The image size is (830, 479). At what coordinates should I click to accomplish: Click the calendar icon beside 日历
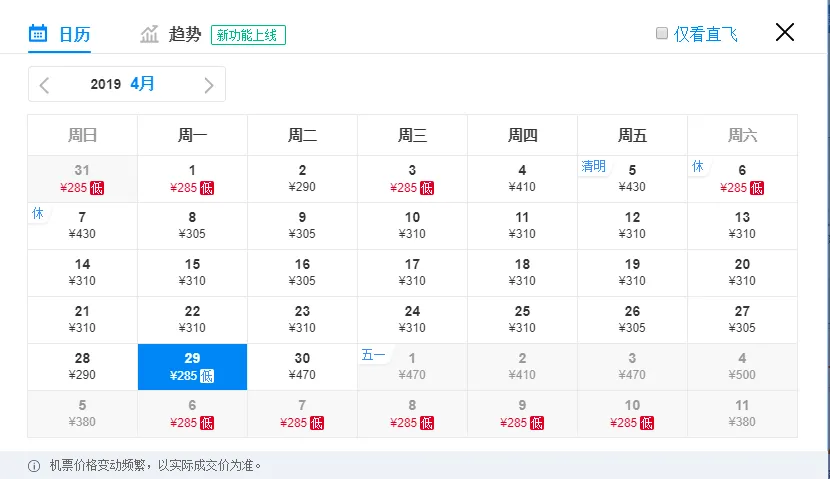pos(38,34)
